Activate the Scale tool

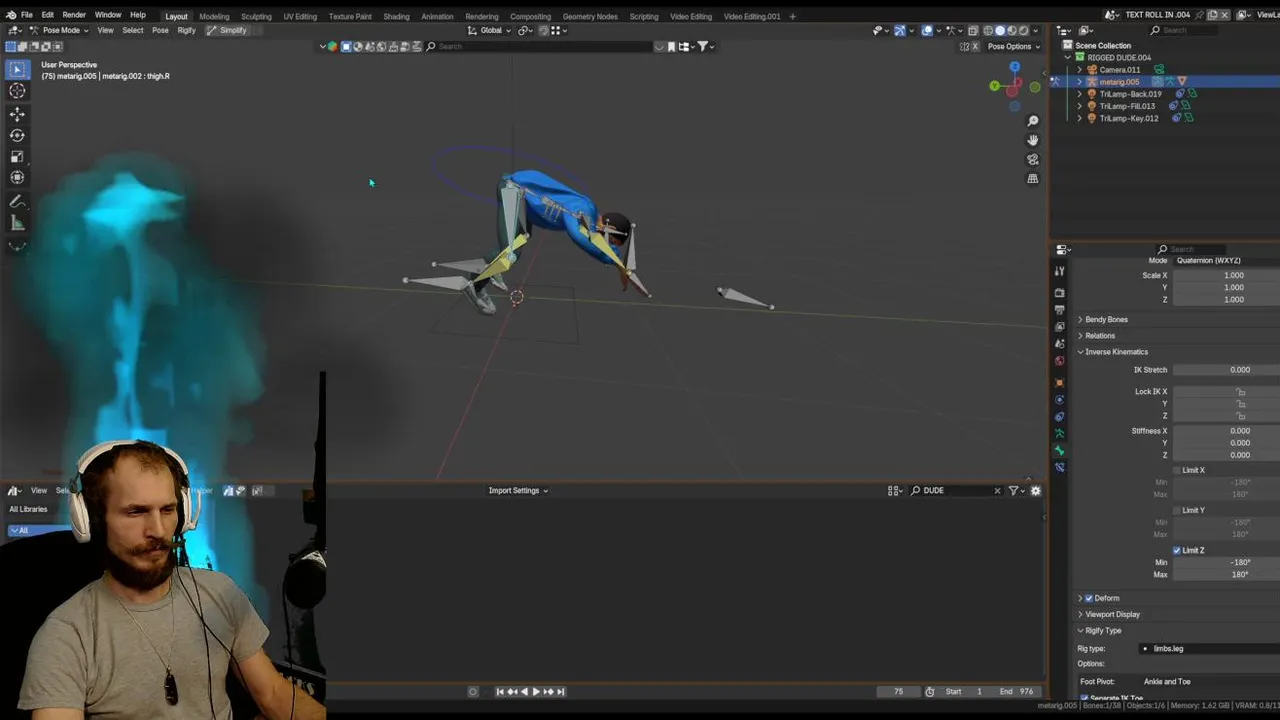coord(17,156)
